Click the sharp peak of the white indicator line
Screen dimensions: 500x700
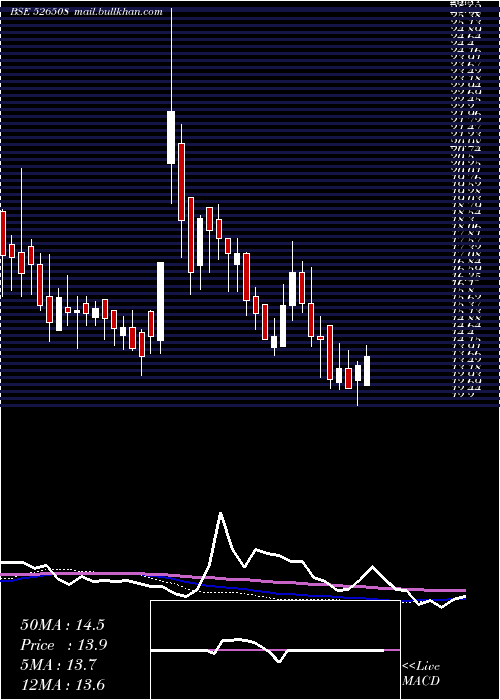(221, 513)
